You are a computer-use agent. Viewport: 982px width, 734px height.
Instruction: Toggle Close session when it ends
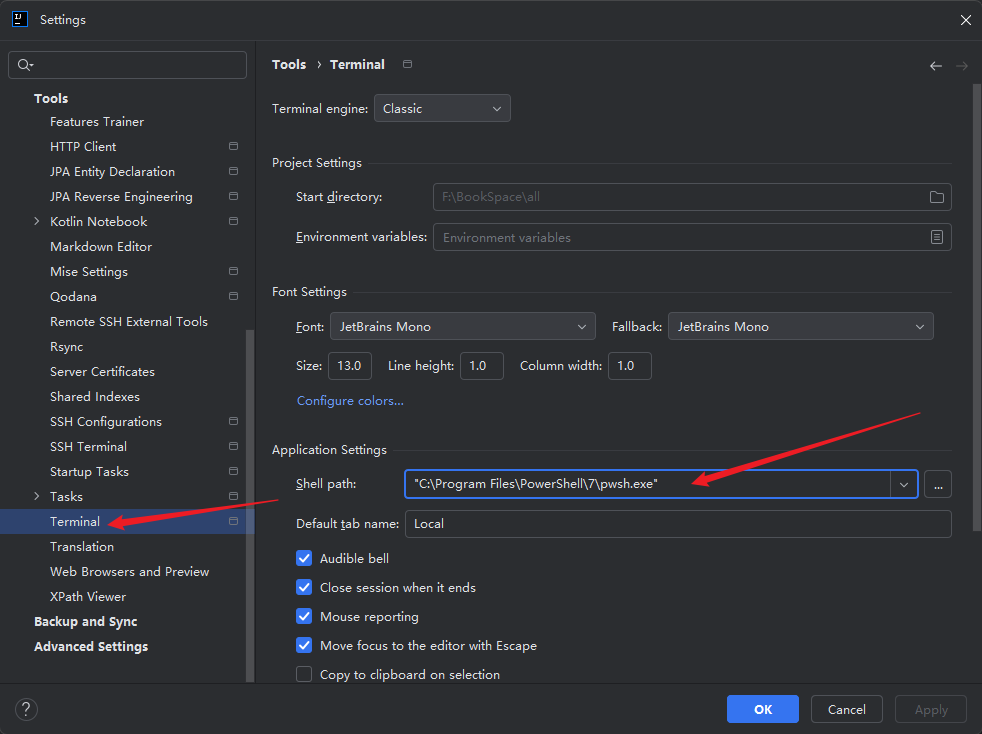tap(304, 587)
